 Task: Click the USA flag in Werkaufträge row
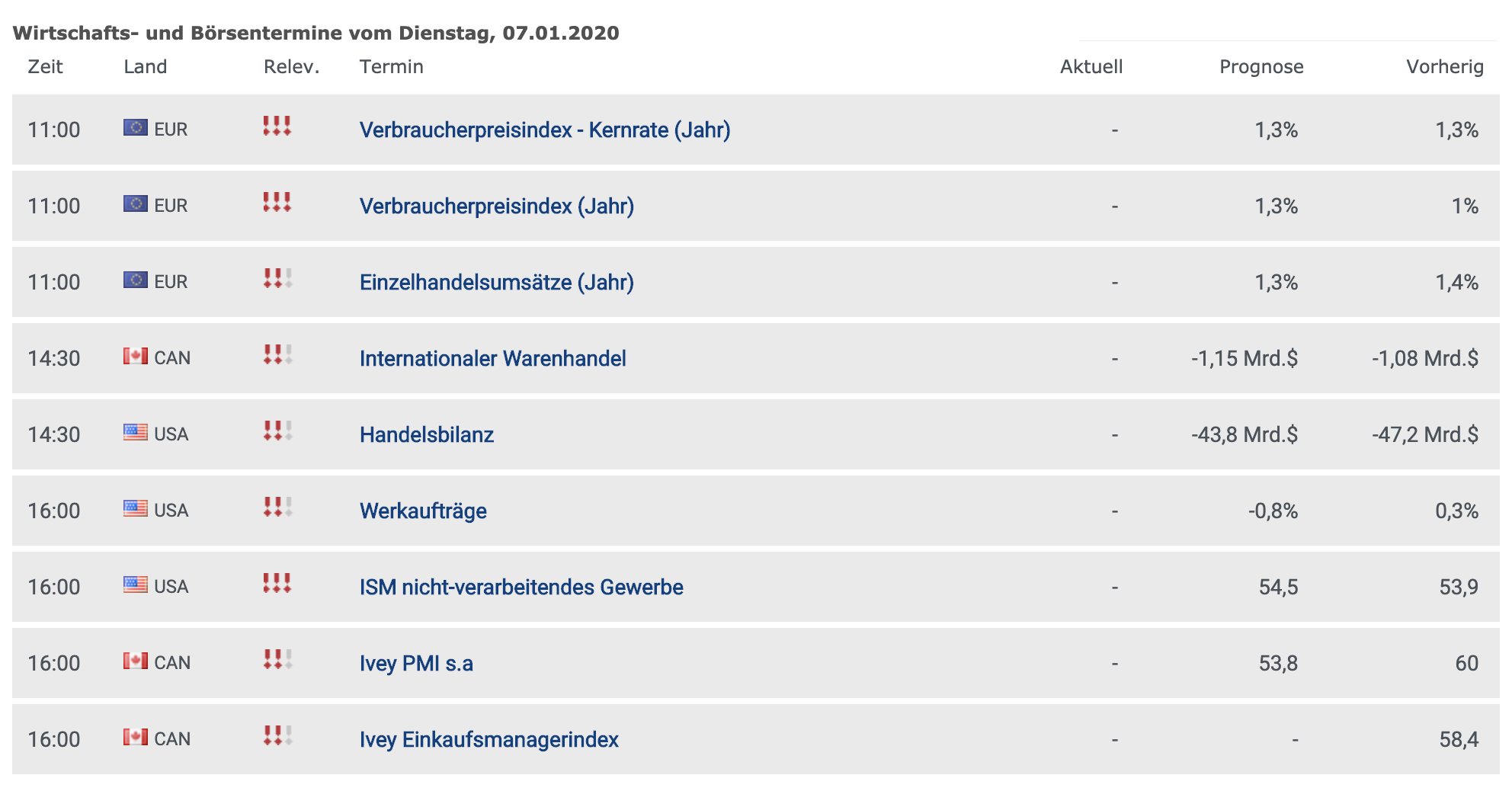point(136,508)
